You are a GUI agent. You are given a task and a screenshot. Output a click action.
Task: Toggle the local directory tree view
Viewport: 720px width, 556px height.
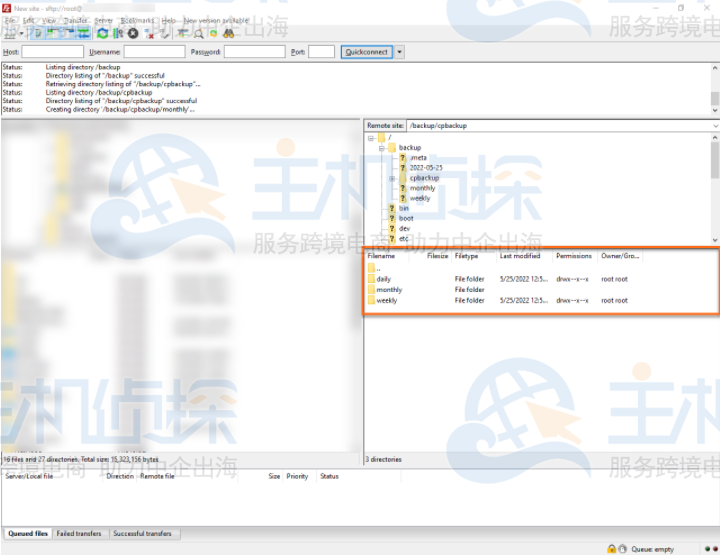click(x=53, y=34)
